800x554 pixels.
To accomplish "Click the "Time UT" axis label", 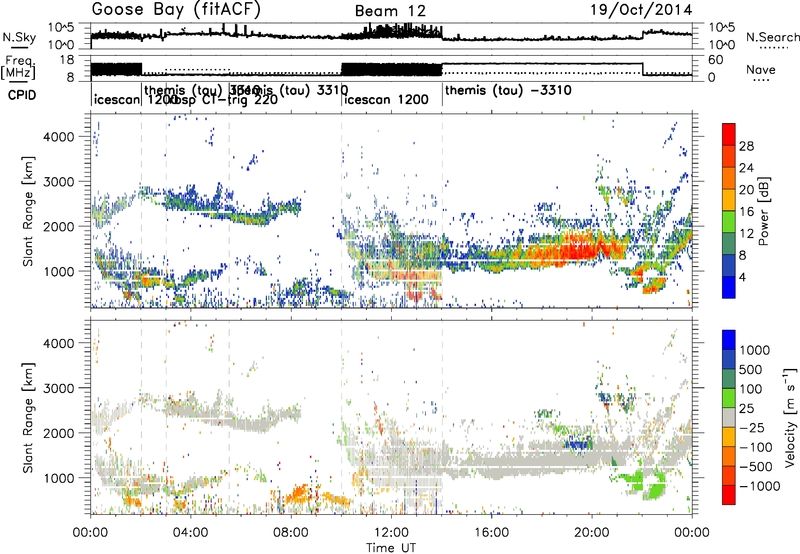I will (x=391, y=548).
